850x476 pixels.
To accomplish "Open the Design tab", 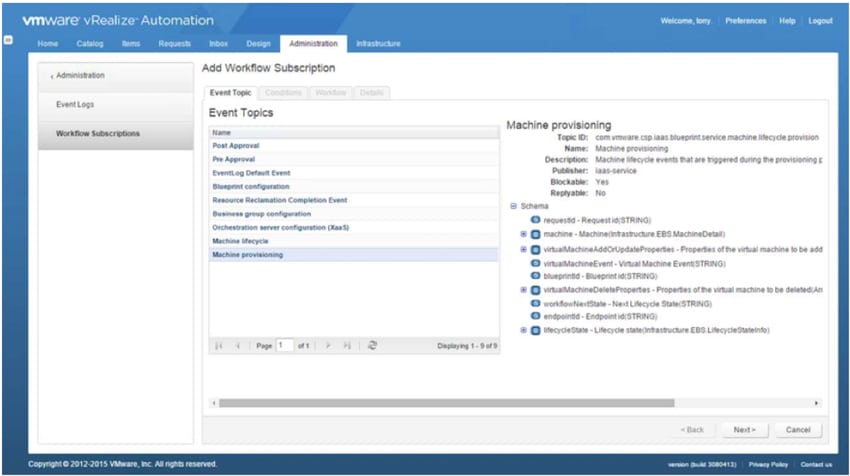I will 258,43.
